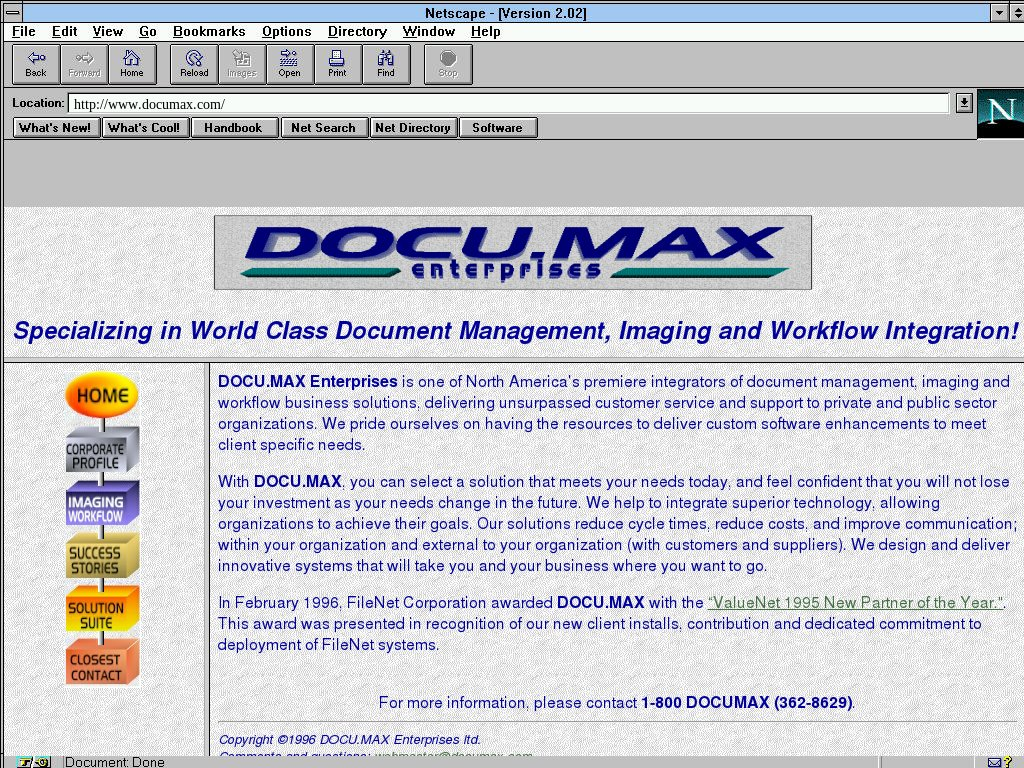Open the Success Stories navigation block
The width and height of the screenshot is (1024, 768).
(x=97, y=557)
